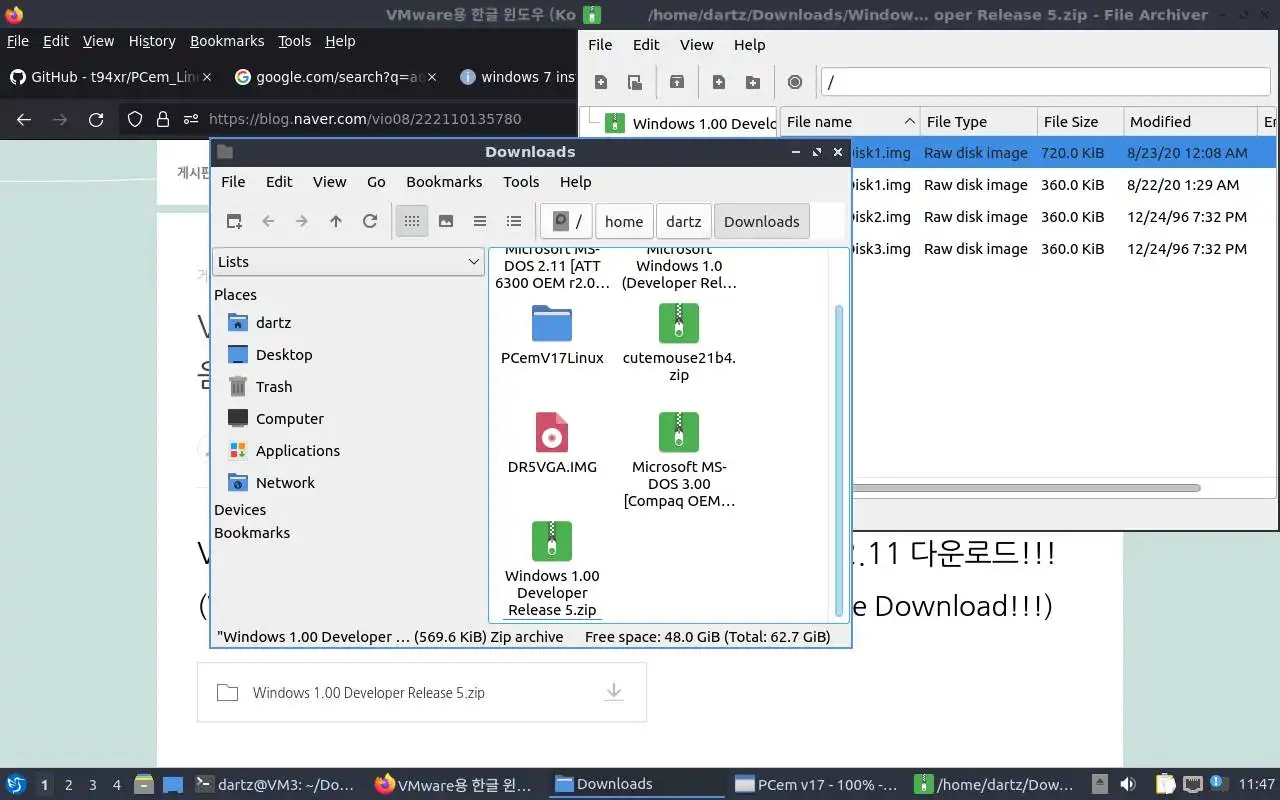This screenshot has width=1280, height=800.
Task: Click Firefox back navigation arrow
Action: pyautogui.click(x=24, y=119)
